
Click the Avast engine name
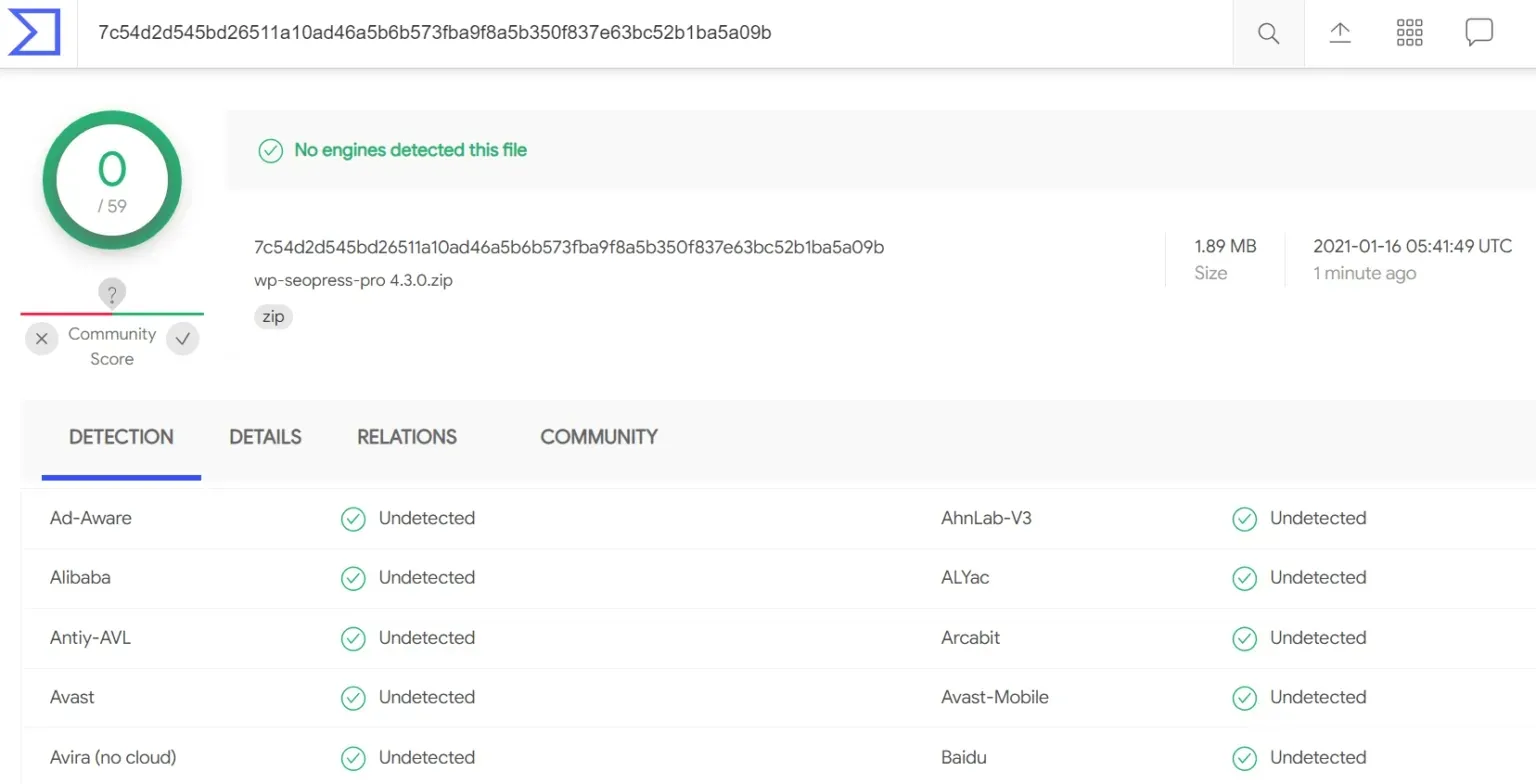tap(72, 697)
